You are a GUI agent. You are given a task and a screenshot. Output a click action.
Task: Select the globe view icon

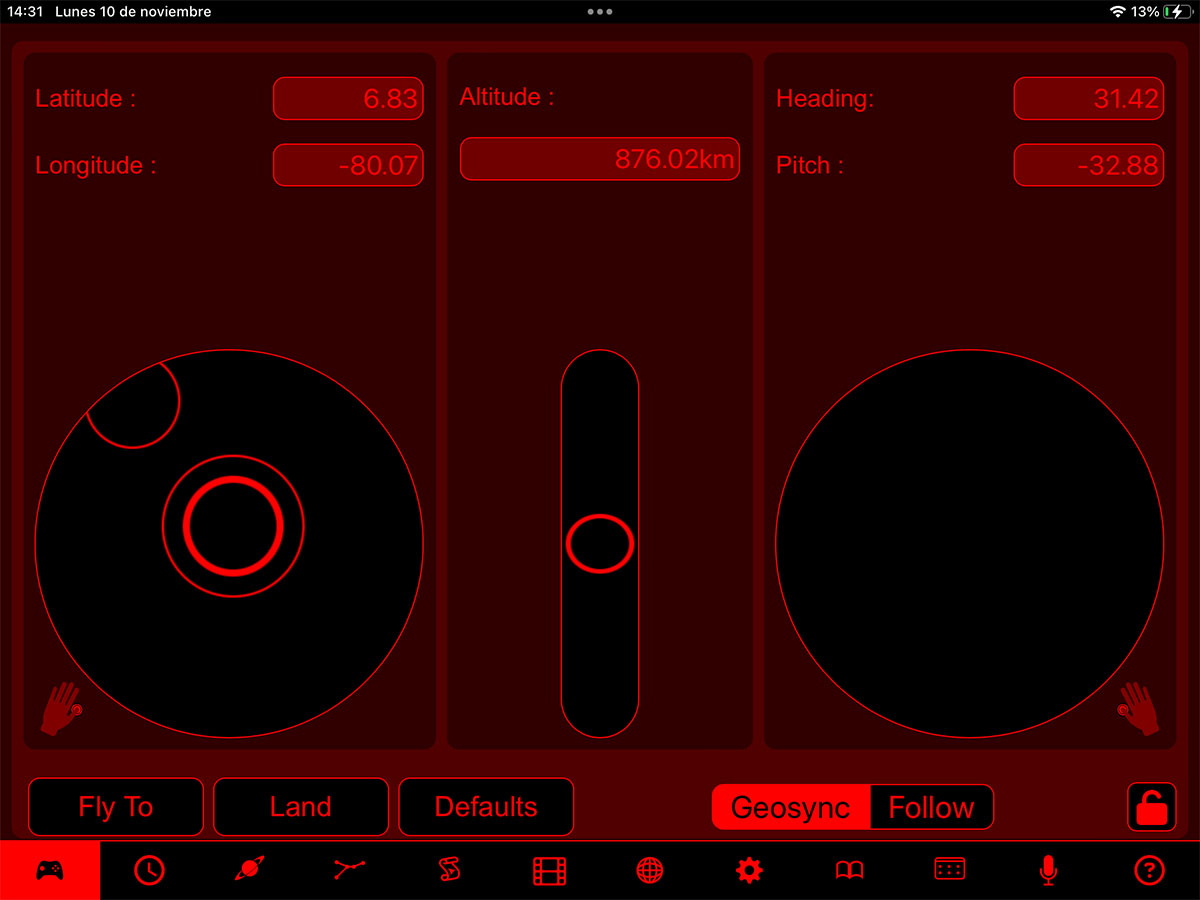tap(649, 870)
